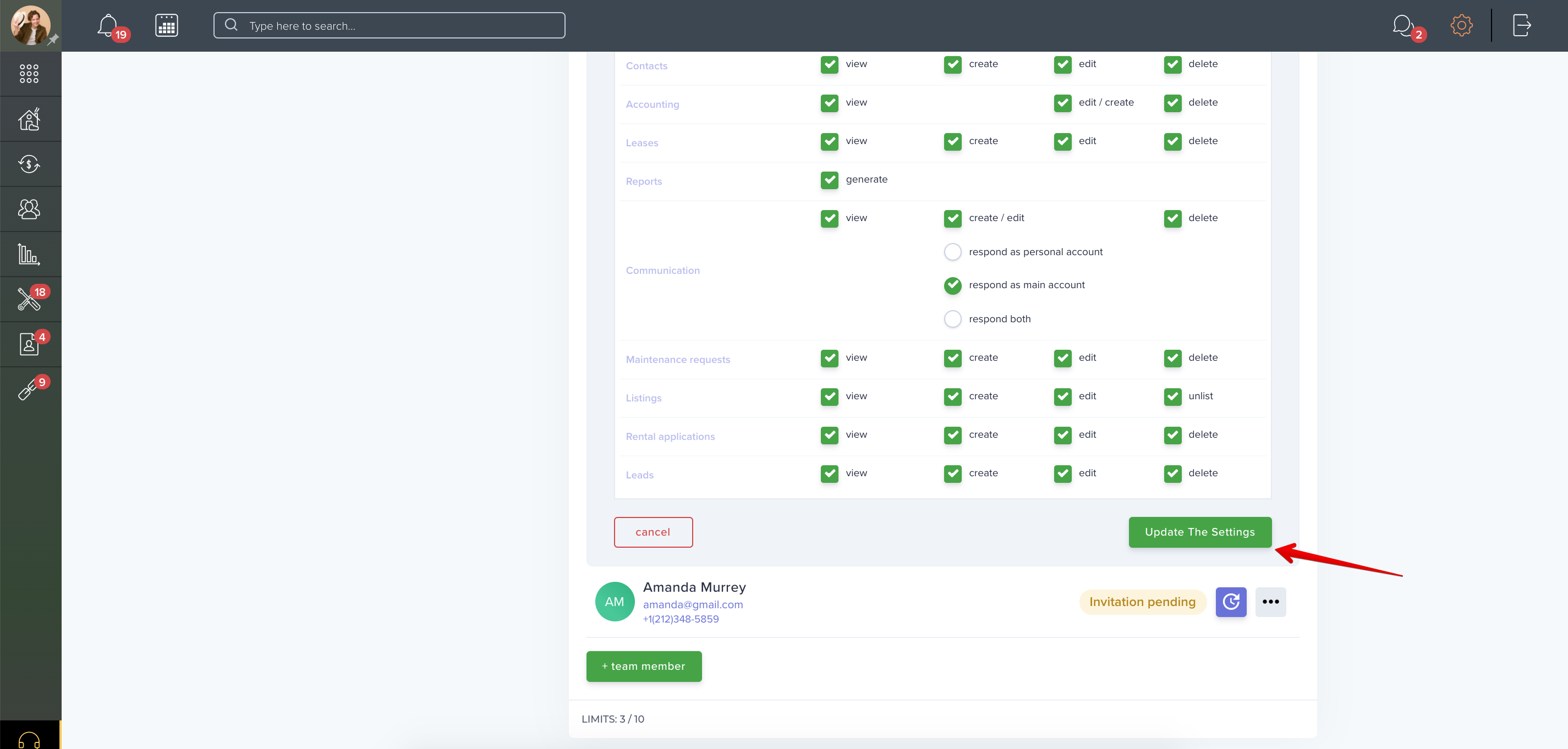Select 'respond both' radio option
The image size is (1568, 749).
[952, 319]
